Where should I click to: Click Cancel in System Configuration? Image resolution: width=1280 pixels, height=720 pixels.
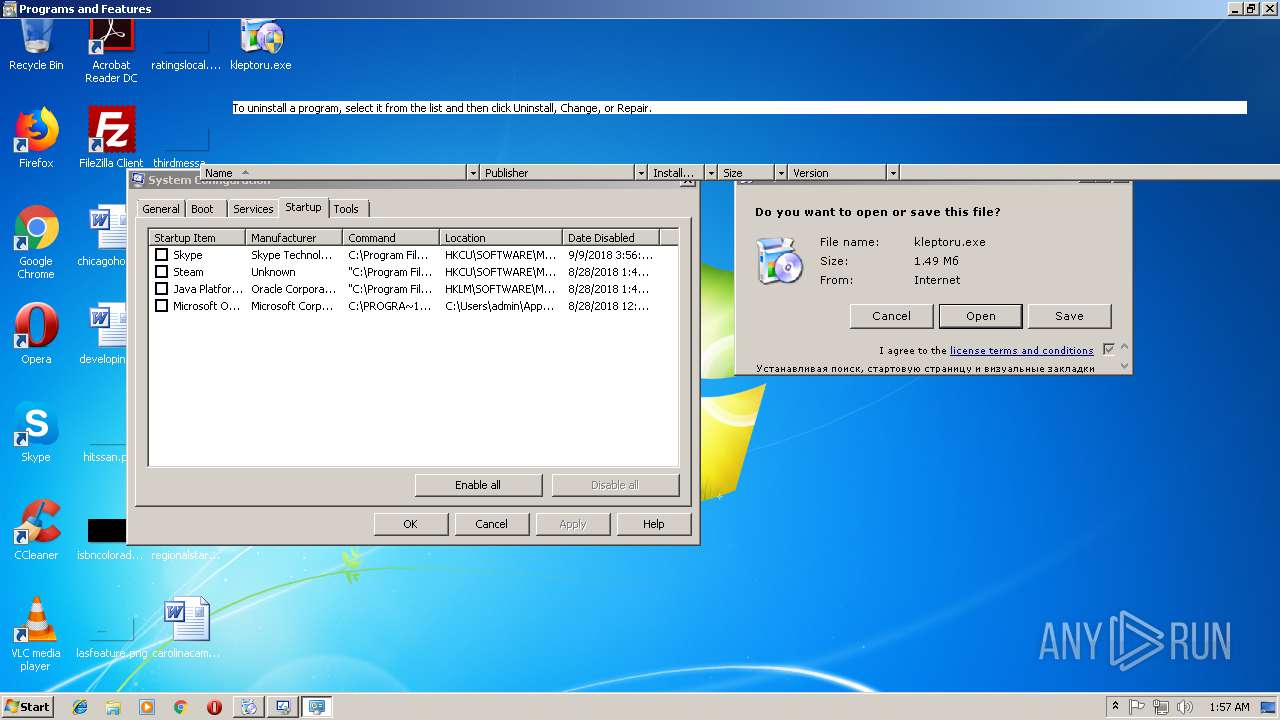coord(491,524)
